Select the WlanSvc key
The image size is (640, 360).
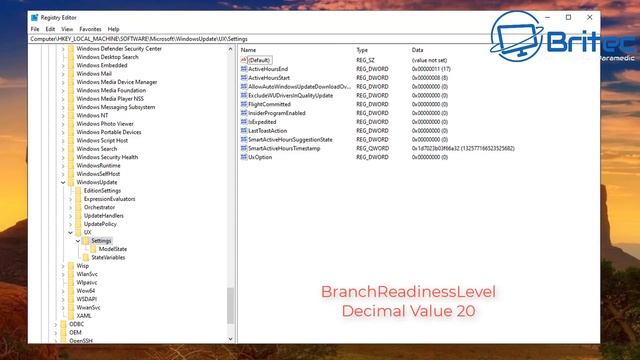tap(87, 274)
